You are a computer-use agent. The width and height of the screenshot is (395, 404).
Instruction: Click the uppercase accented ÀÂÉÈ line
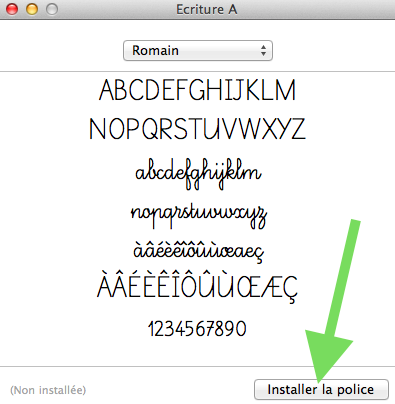pyautogui.click(x=197, y=287)
